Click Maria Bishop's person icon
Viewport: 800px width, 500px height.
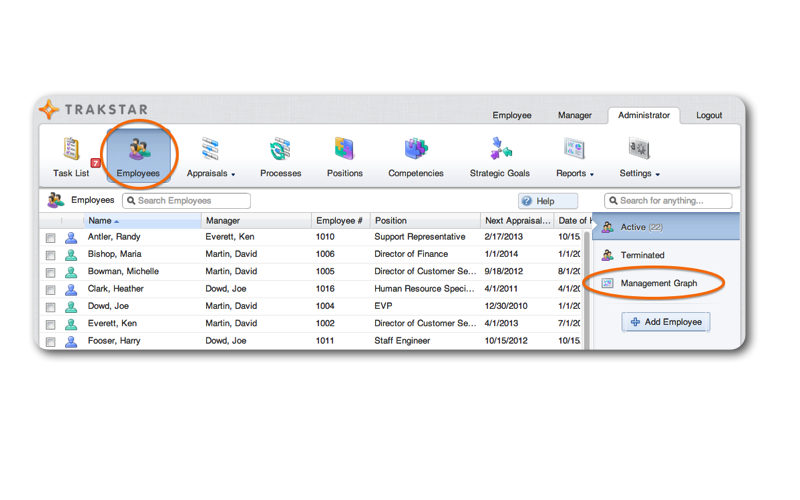coord(71,255)
